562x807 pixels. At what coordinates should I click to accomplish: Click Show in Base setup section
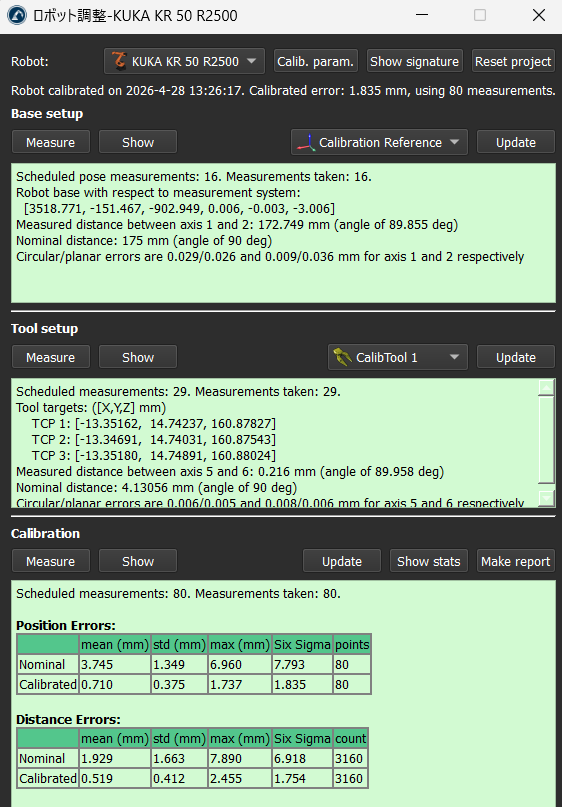(x=138, y=142)
